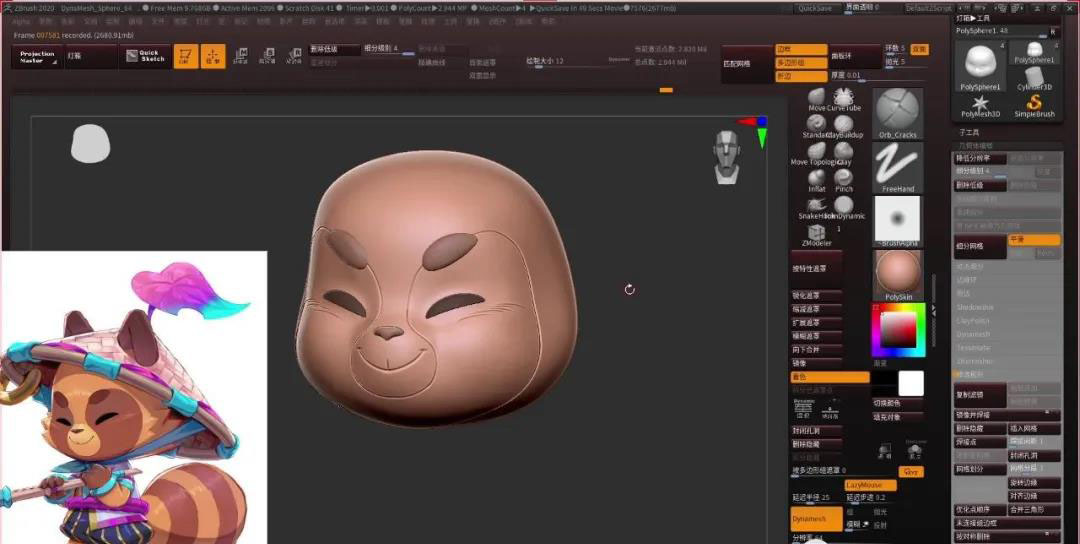The height and width of the screenshot is (544, 1080).
Task: Choose the Cylinder3D tool
Action: [x=1034, y=78]
